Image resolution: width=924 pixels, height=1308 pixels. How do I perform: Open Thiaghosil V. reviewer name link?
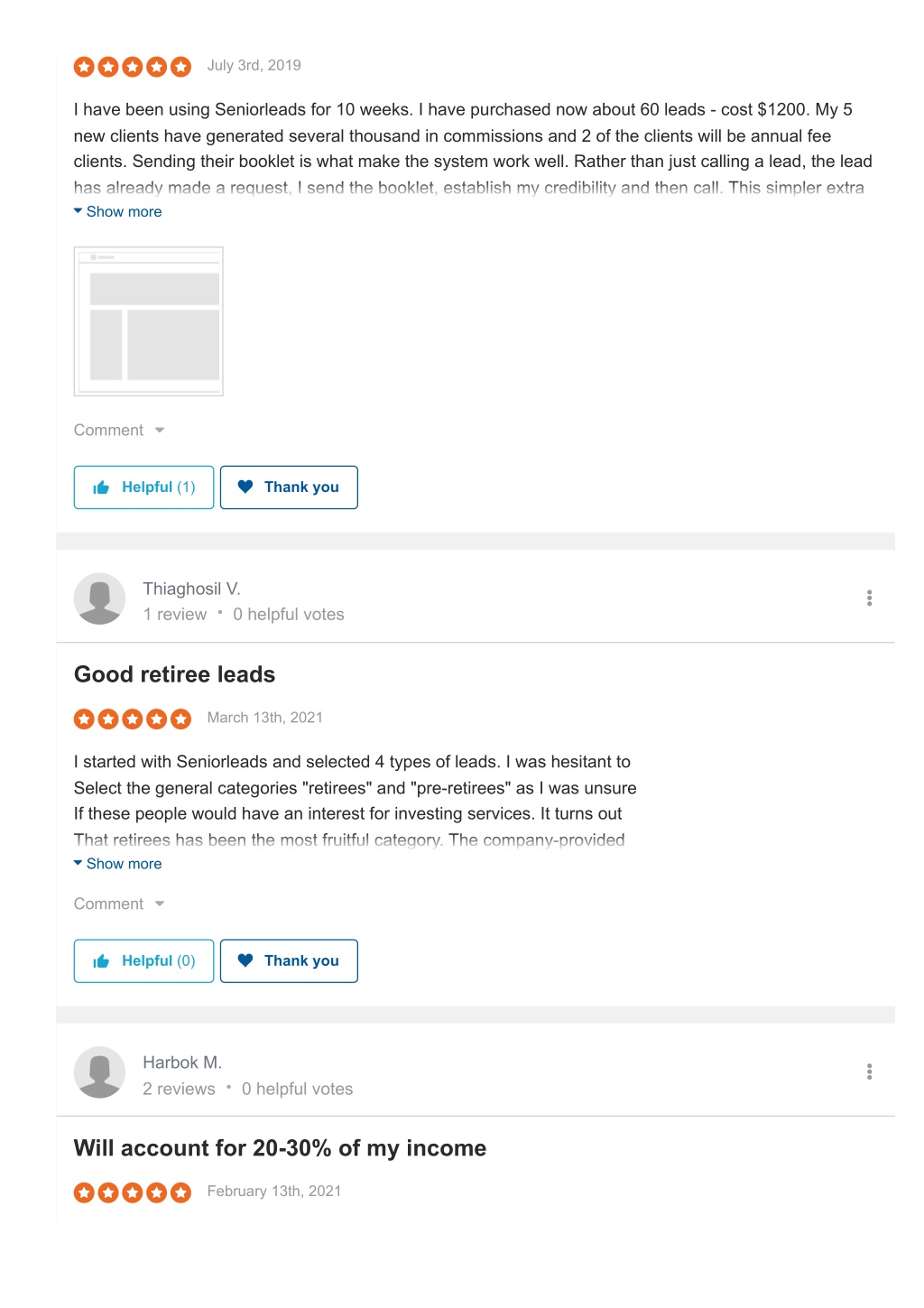pos(191,589)
